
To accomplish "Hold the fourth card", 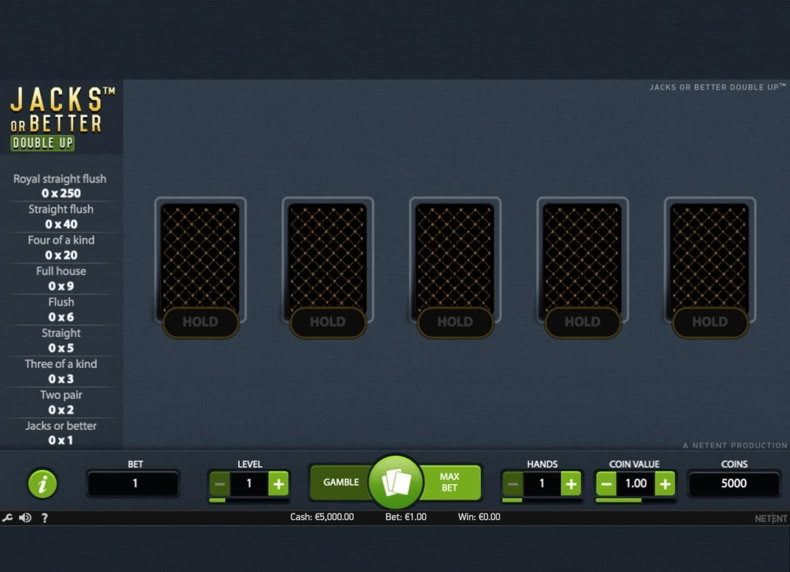I will (x=582, y=322).
